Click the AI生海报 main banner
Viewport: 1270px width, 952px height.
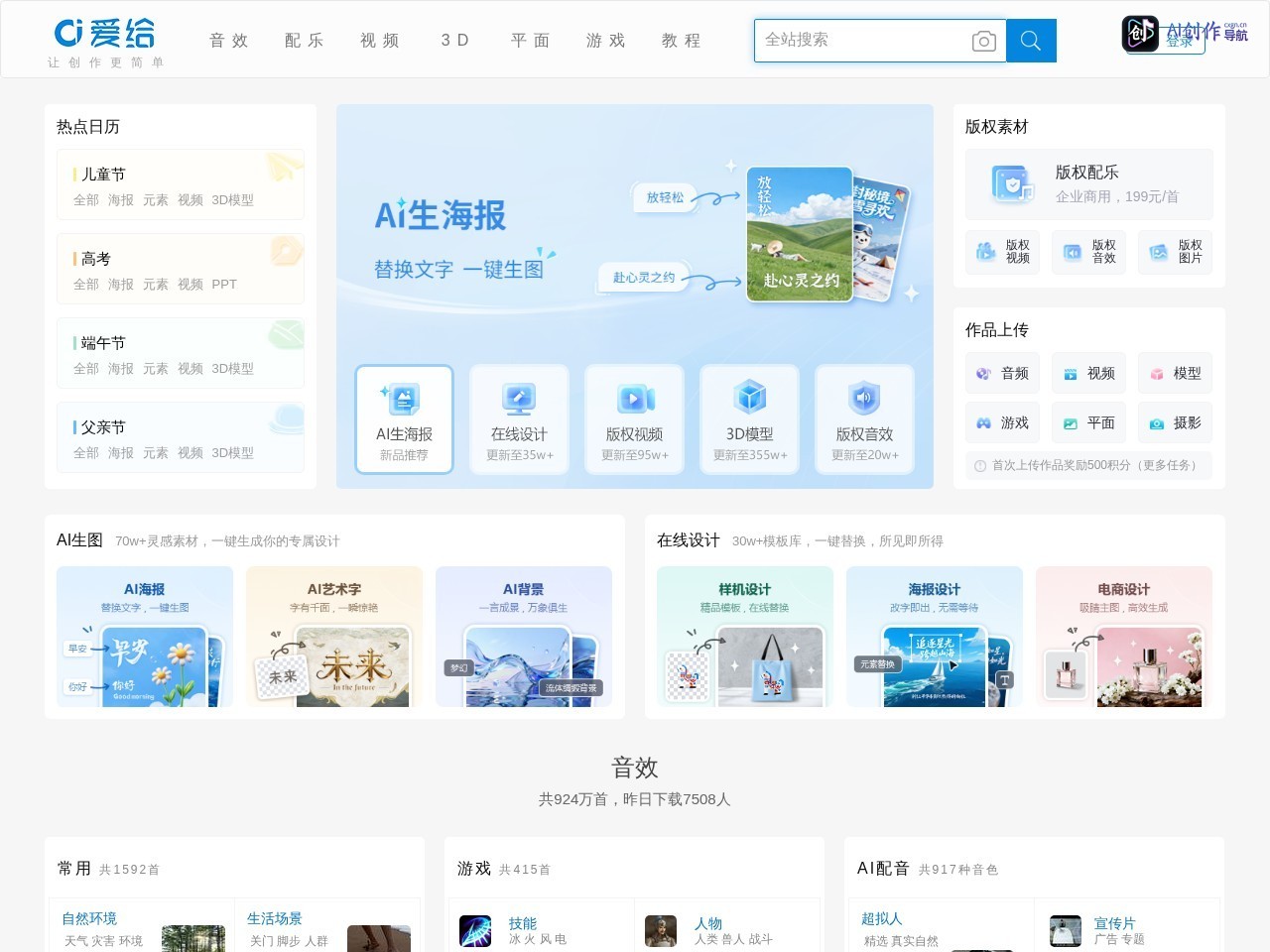coord(635,233)
